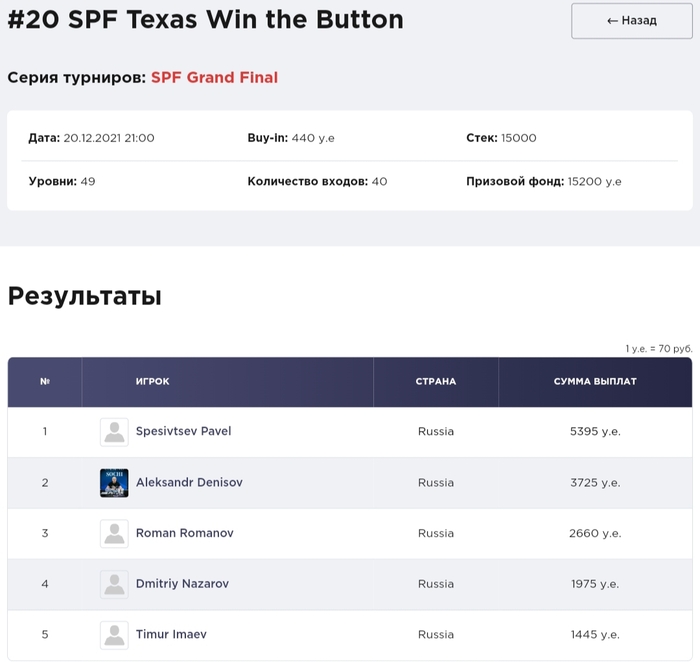
Task: Click the СУММА ВЫПЛАТ column header
Action: [x=595, y=382]
